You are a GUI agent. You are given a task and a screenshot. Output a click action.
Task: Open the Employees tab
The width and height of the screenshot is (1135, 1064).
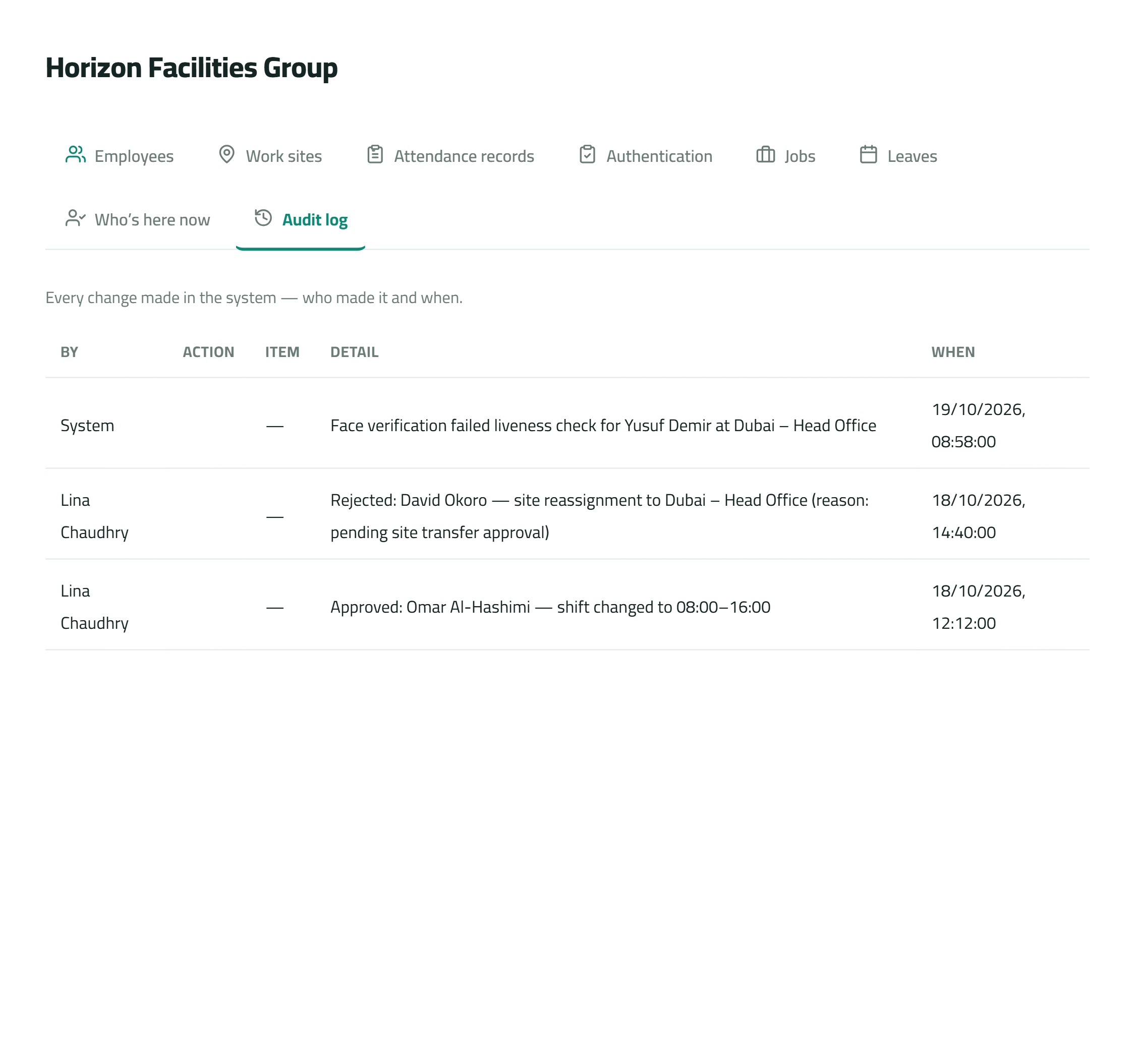tap(120, 156)
